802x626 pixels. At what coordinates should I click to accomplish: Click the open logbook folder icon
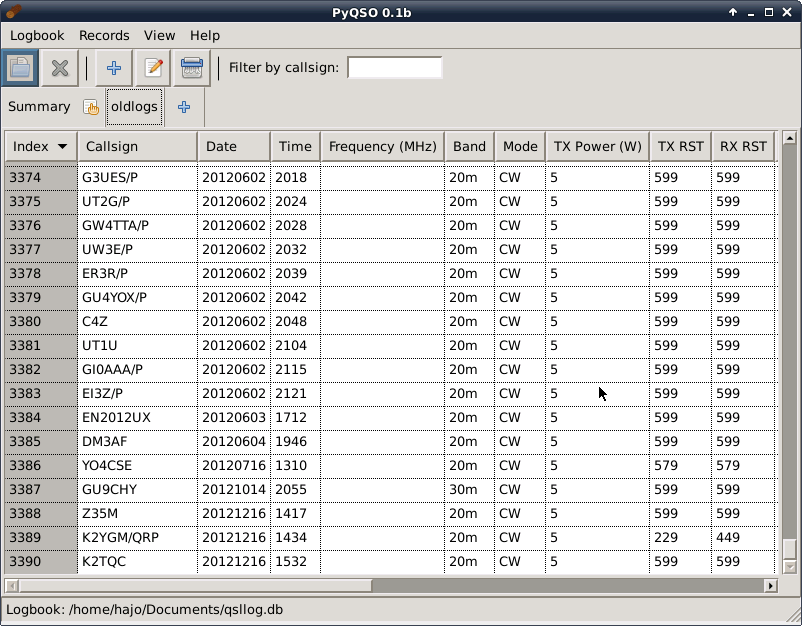click(20, 68)
